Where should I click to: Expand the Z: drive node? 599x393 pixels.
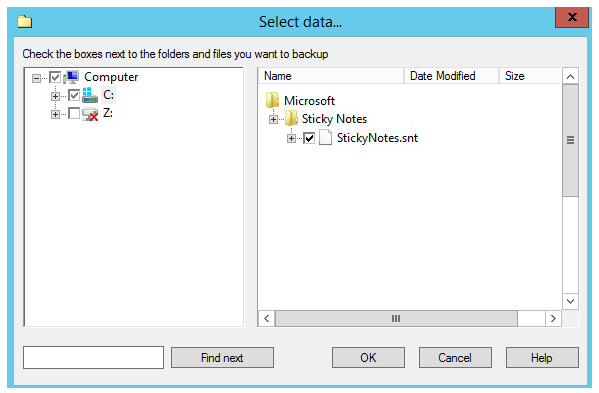pos(55,114)
